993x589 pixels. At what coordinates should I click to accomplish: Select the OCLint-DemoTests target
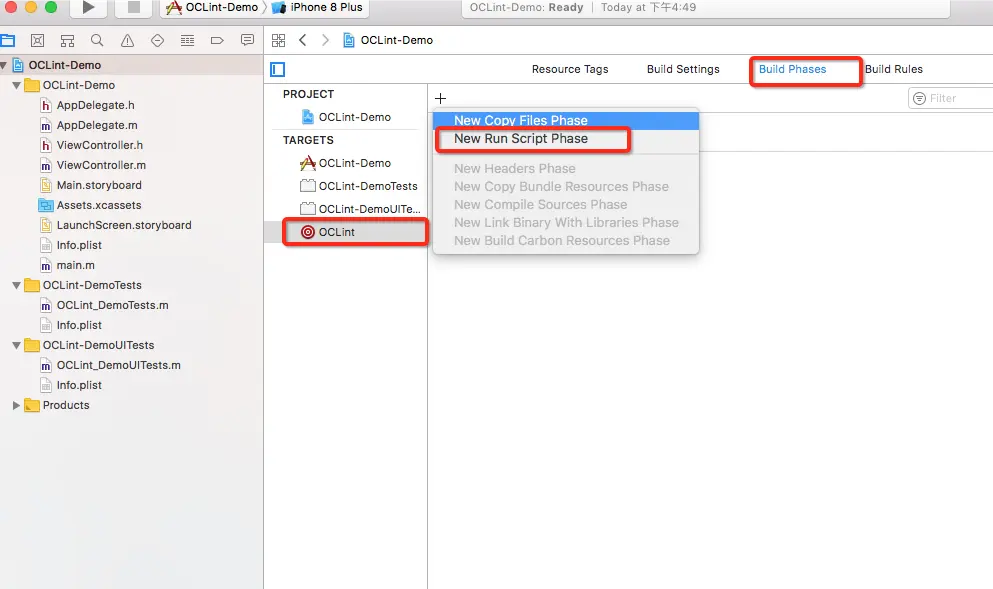(x=358, y=186)
